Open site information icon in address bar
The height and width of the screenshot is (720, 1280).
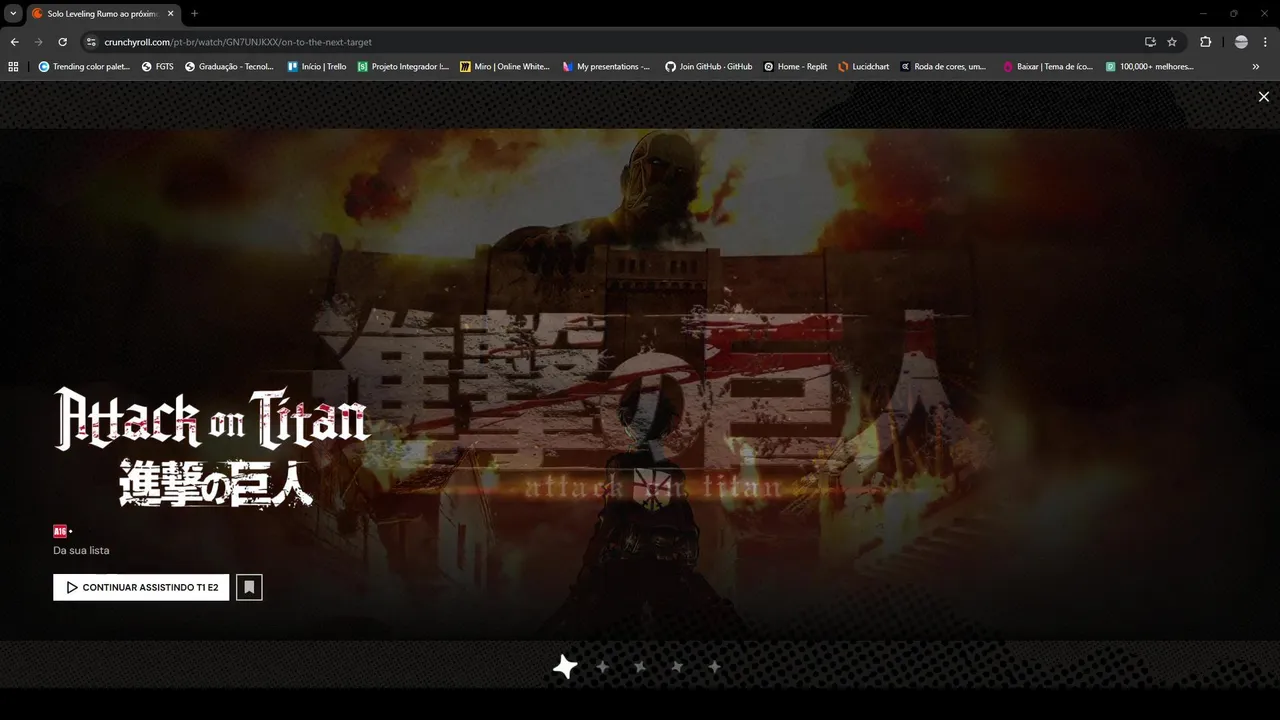(x=91, y=42)
